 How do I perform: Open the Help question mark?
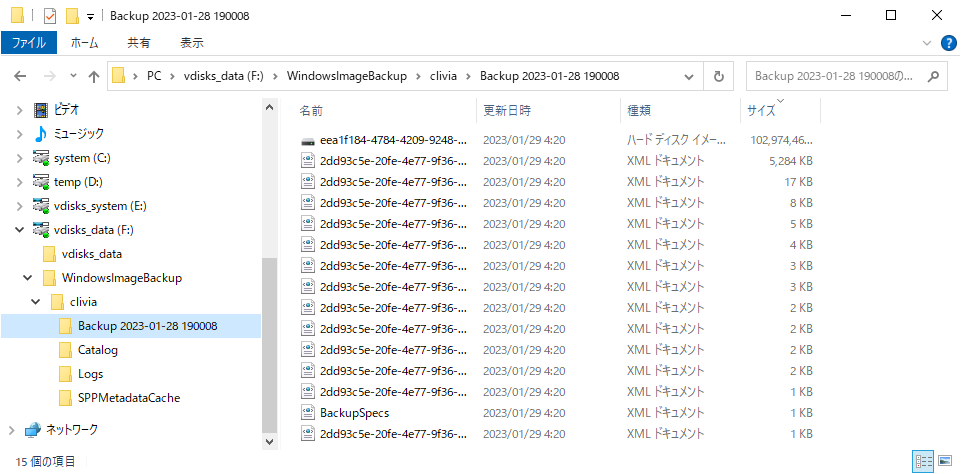(947, 43)
